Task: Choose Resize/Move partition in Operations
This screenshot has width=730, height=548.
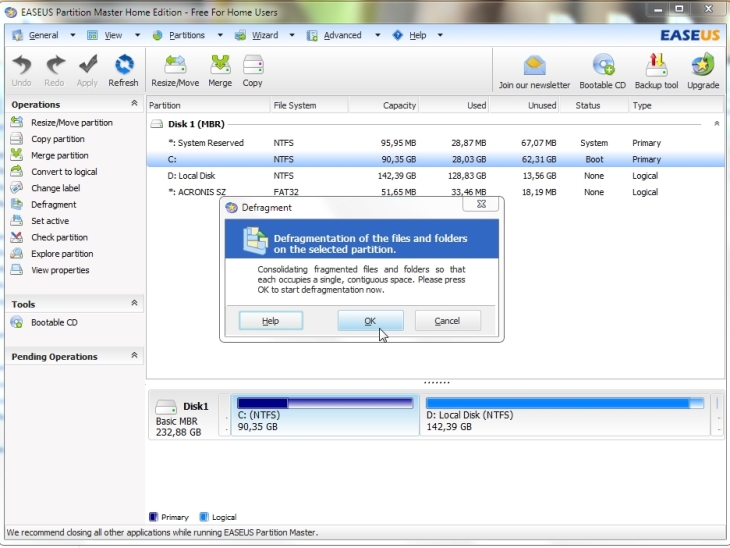Action: 62,122
